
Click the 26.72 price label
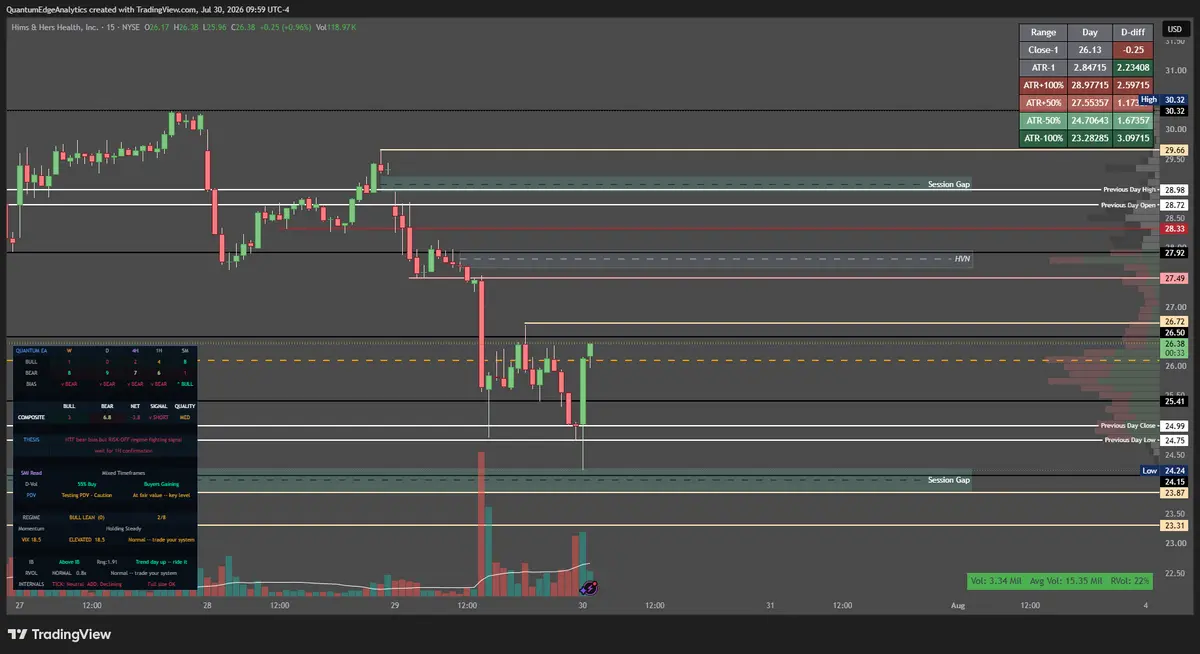1174,321
